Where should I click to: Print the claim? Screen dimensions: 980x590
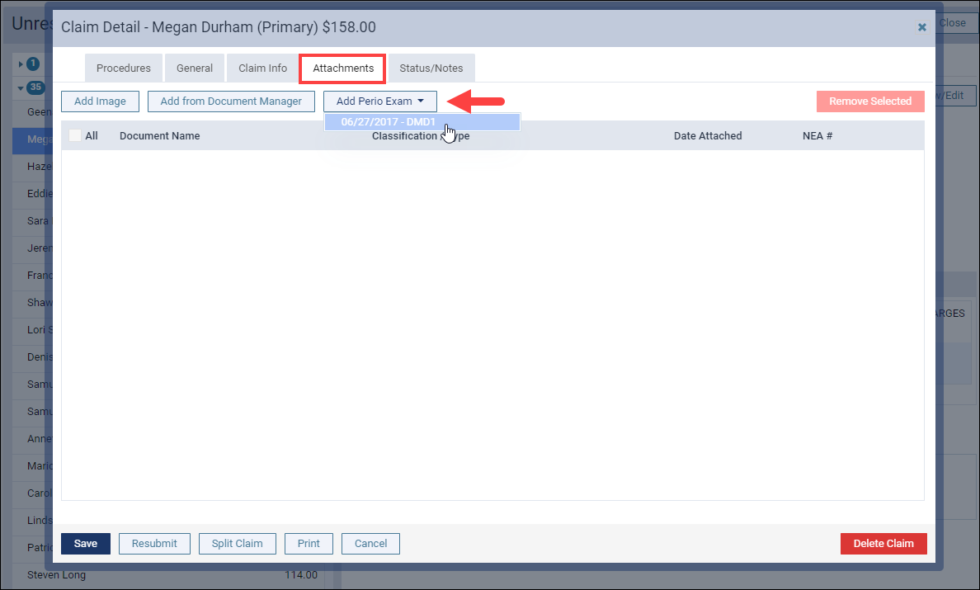point(308,543)
